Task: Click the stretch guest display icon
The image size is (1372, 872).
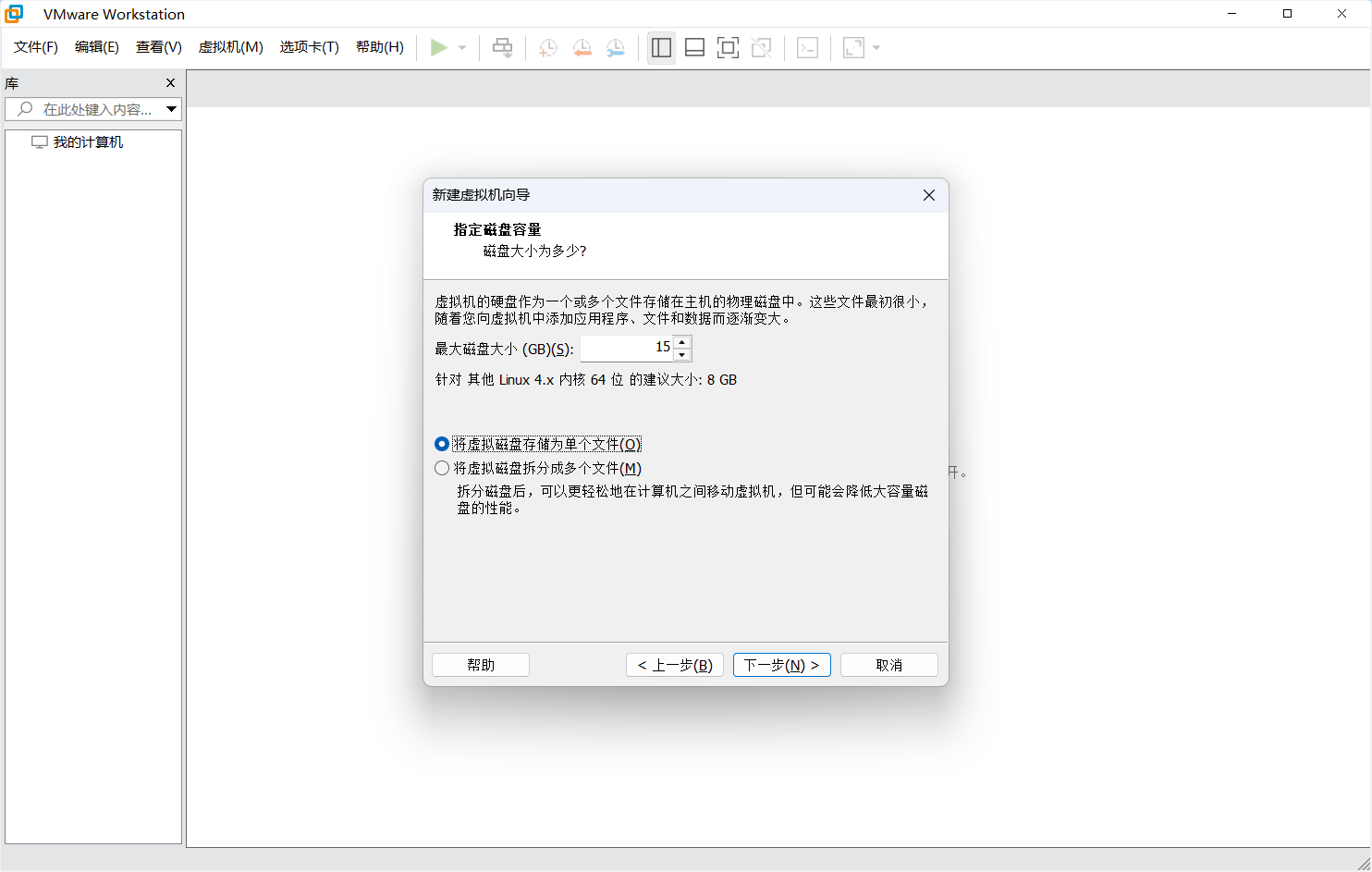Action: tap(853, 47)
